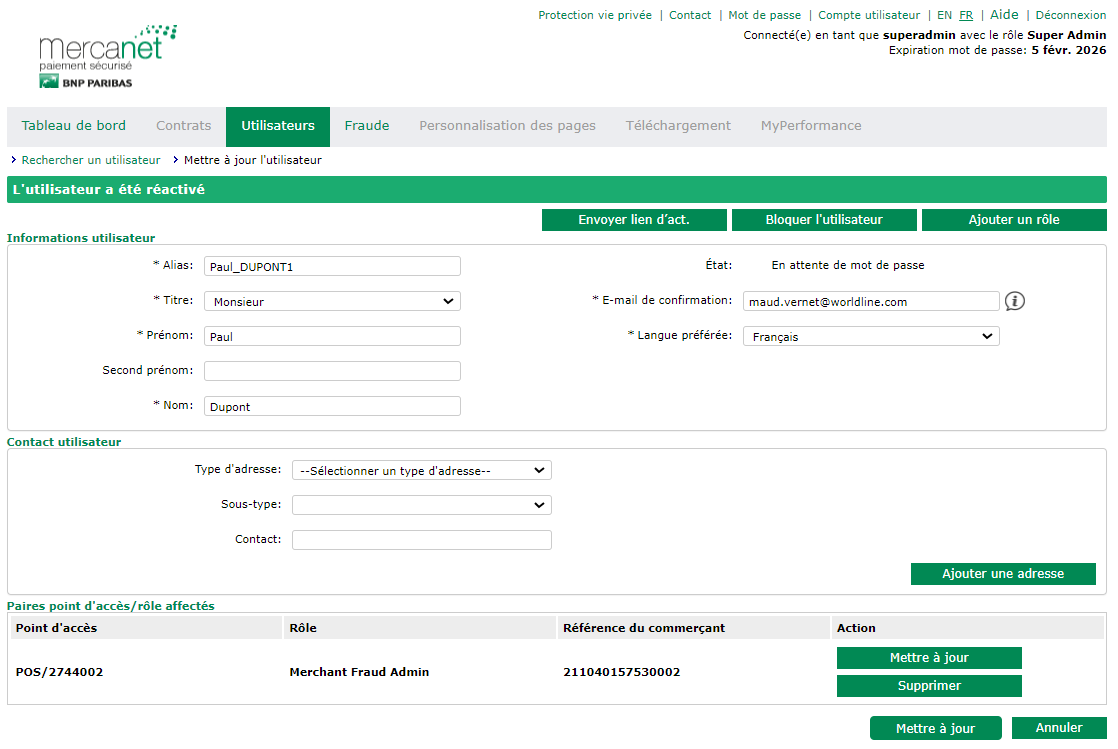Viewport: 1118px width, 749px height.
Task: Click the Annuler button
Action: pyautogui.click(x=1058, y=728)
